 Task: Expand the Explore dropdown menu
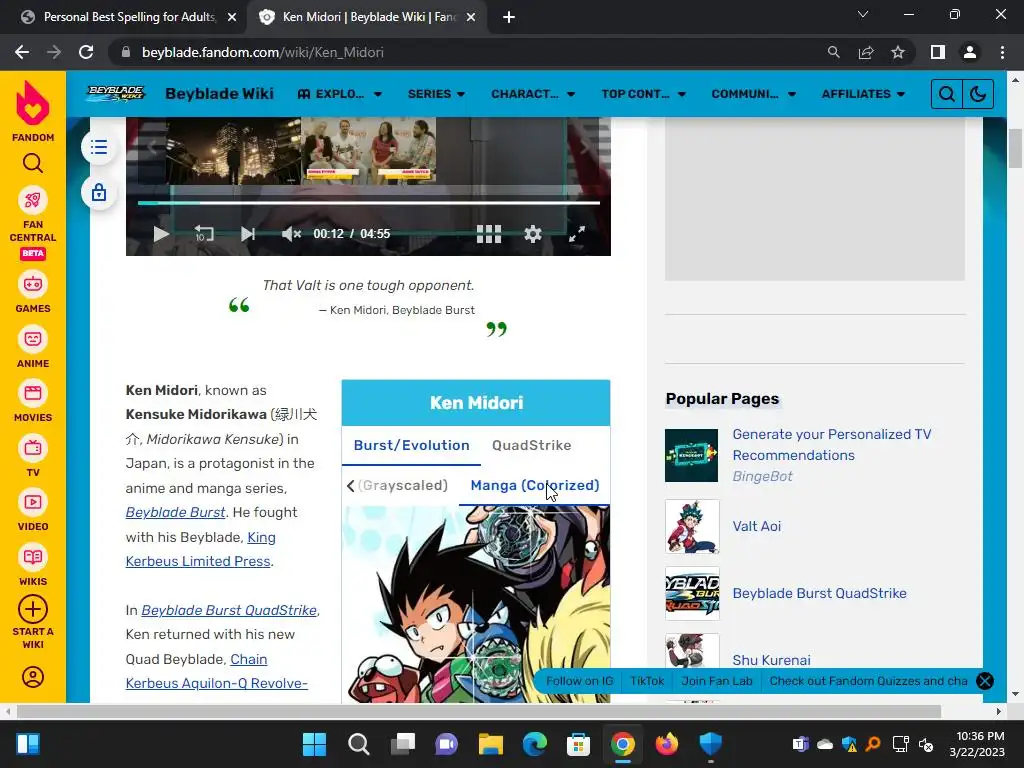coord(340,94)
